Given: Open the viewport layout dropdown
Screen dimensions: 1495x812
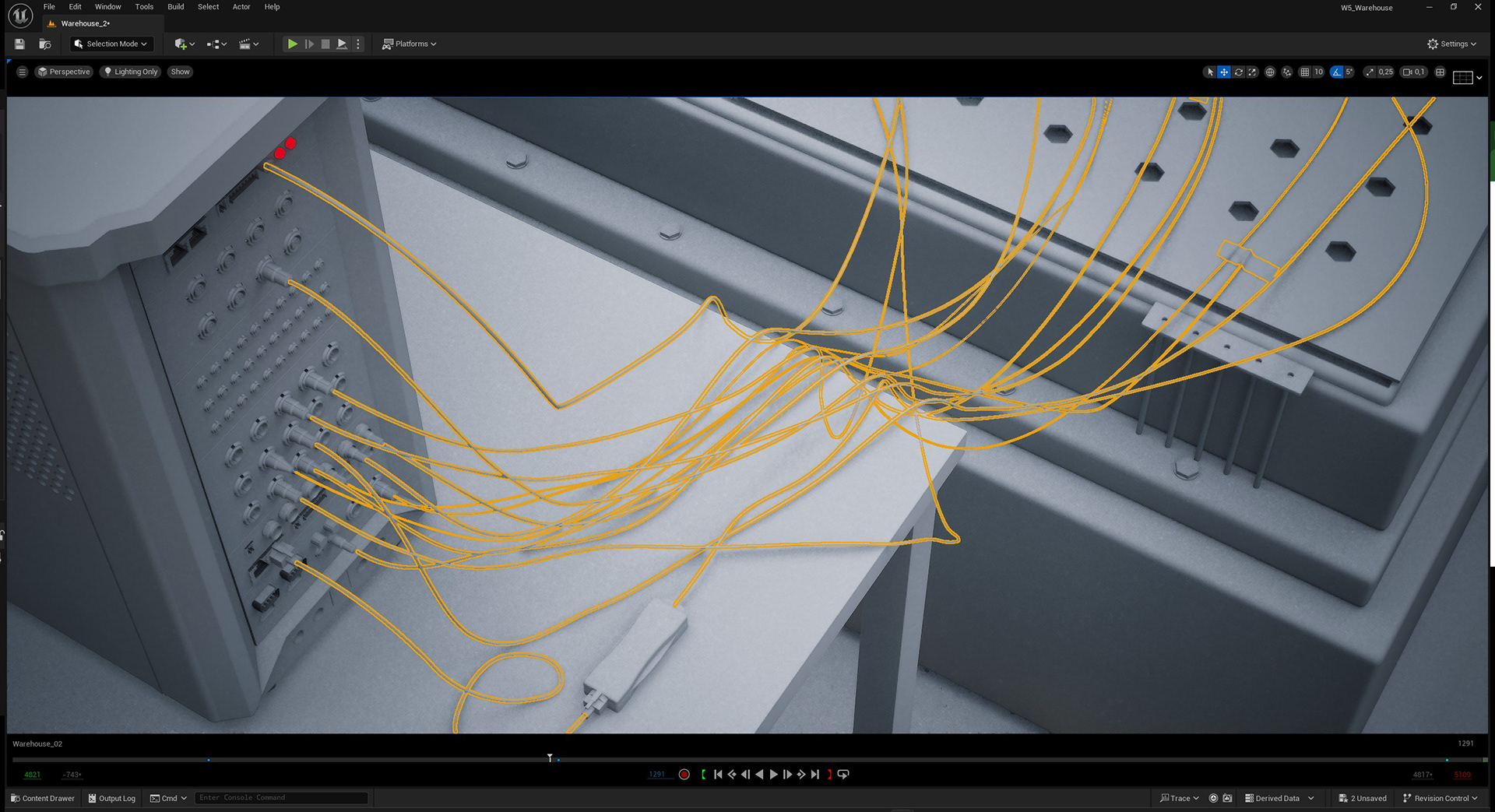Looking at the screenshot, I should [1468, 77].
